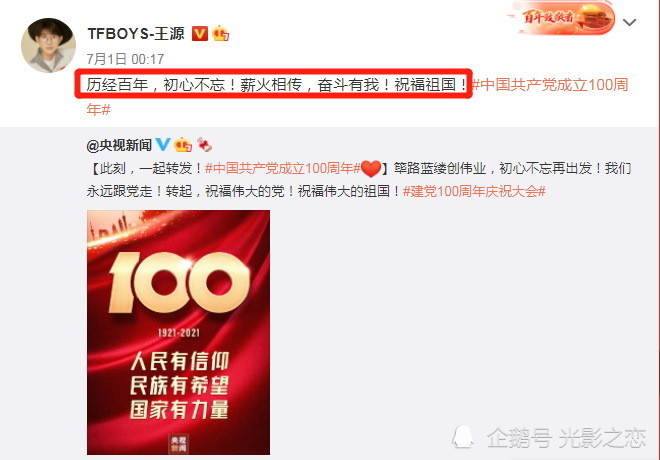Click the crown membership icon beside 王源

[x=220, y=33]
